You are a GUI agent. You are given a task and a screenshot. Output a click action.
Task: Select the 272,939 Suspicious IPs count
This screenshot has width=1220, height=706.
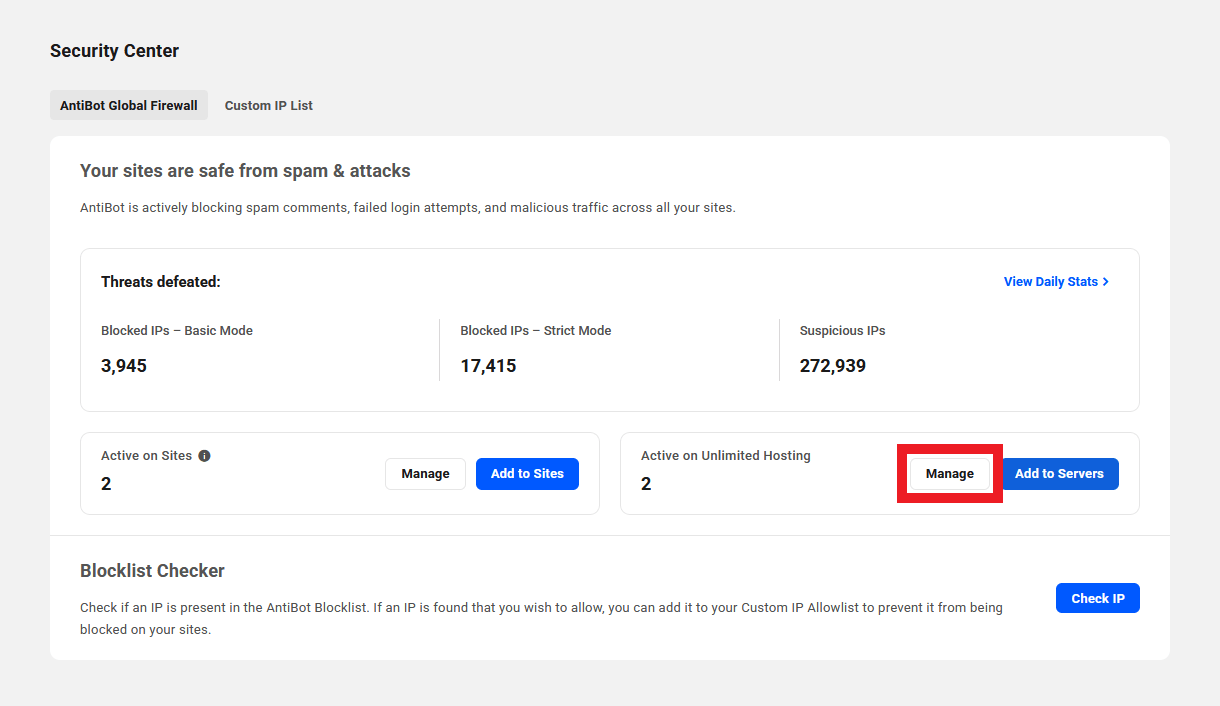[x=833, y=366]
